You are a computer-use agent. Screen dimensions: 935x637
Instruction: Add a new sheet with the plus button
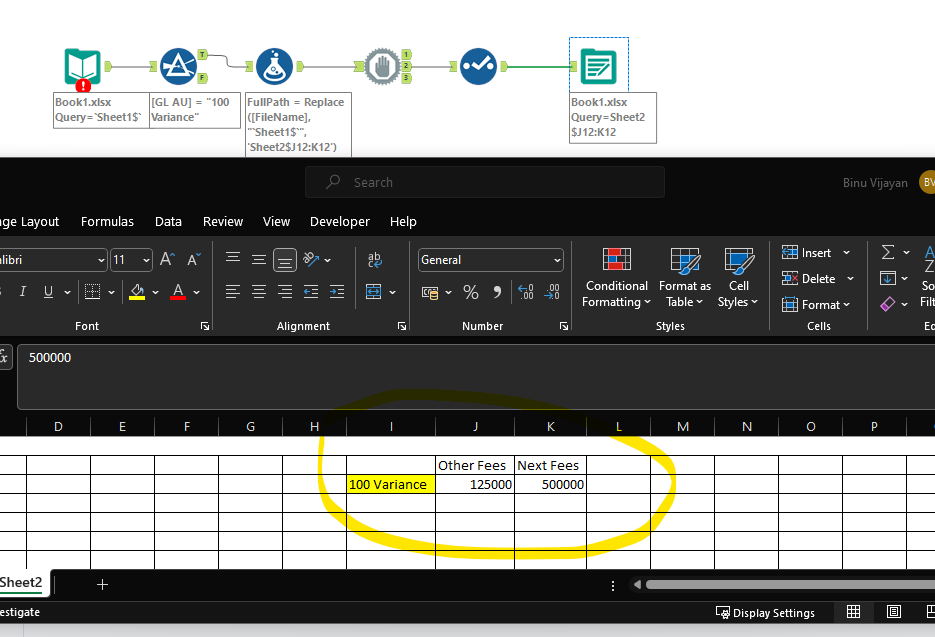(x=102, y=583)
